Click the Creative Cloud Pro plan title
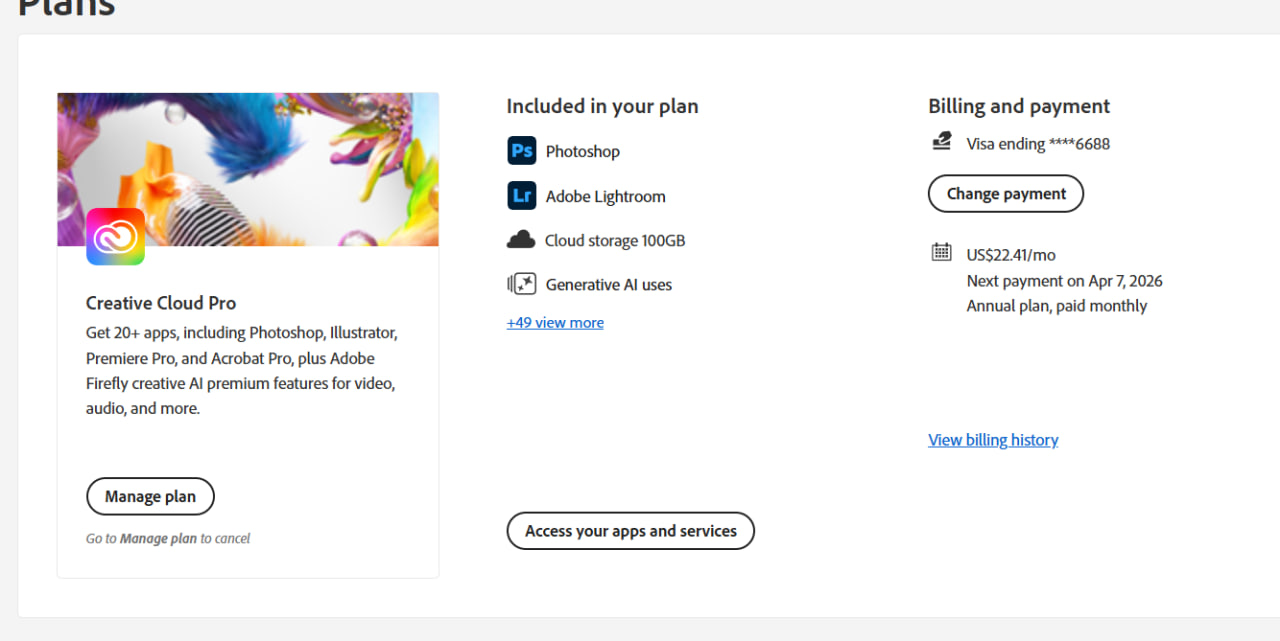1280x641 pixels. [161, 303]
